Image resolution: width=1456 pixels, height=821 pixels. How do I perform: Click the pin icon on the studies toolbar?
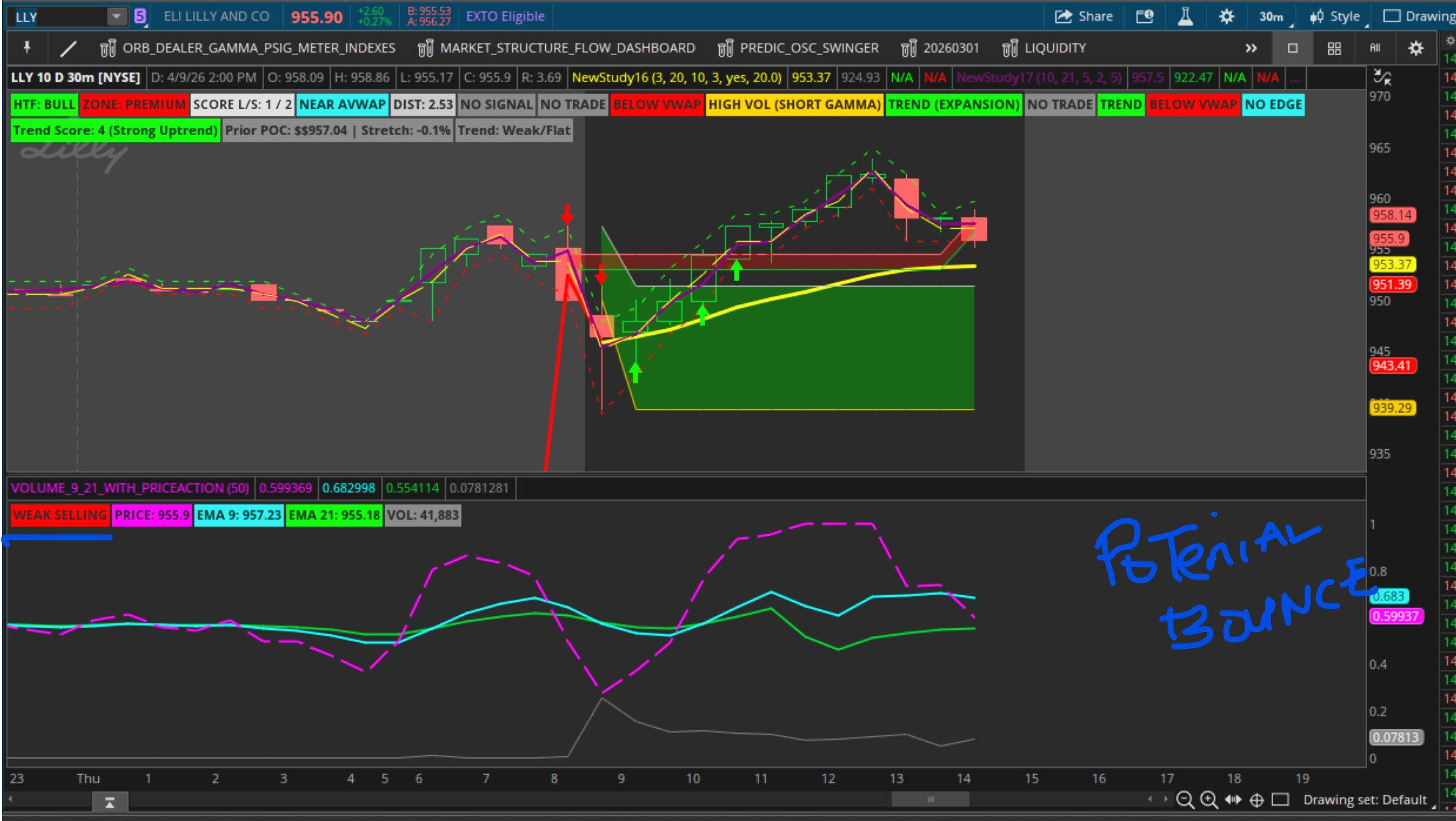tap(27, 48)
